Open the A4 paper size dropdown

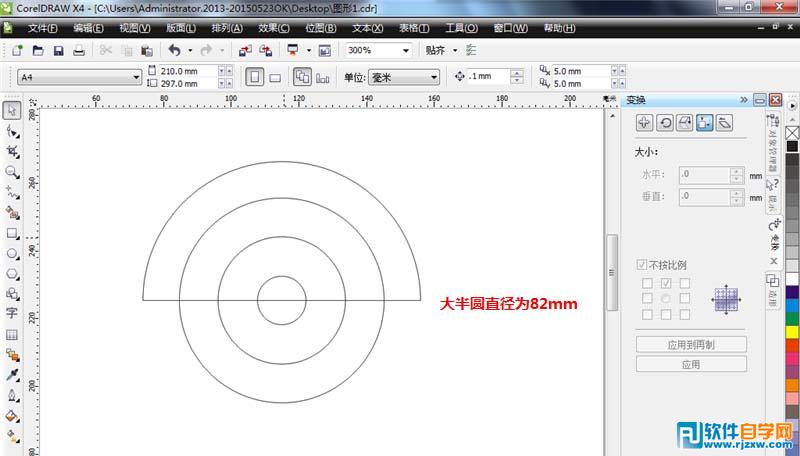[136, 78]
